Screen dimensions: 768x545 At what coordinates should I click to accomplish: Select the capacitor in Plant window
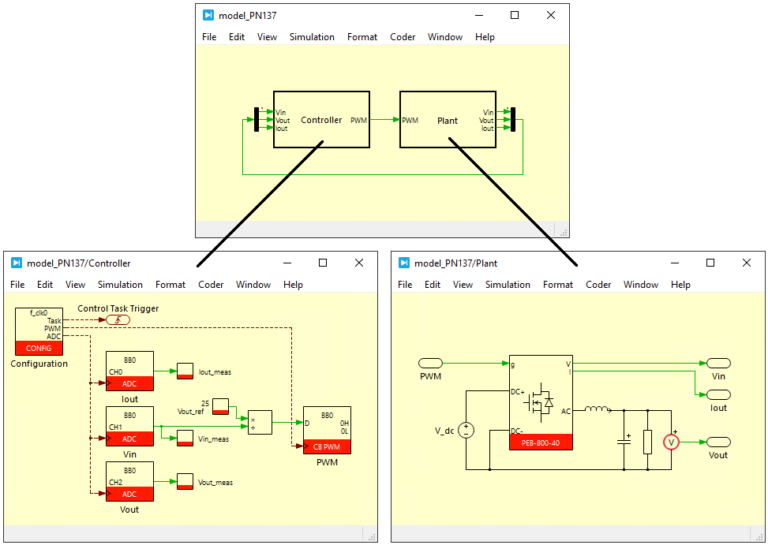click(x=624, y=439)
